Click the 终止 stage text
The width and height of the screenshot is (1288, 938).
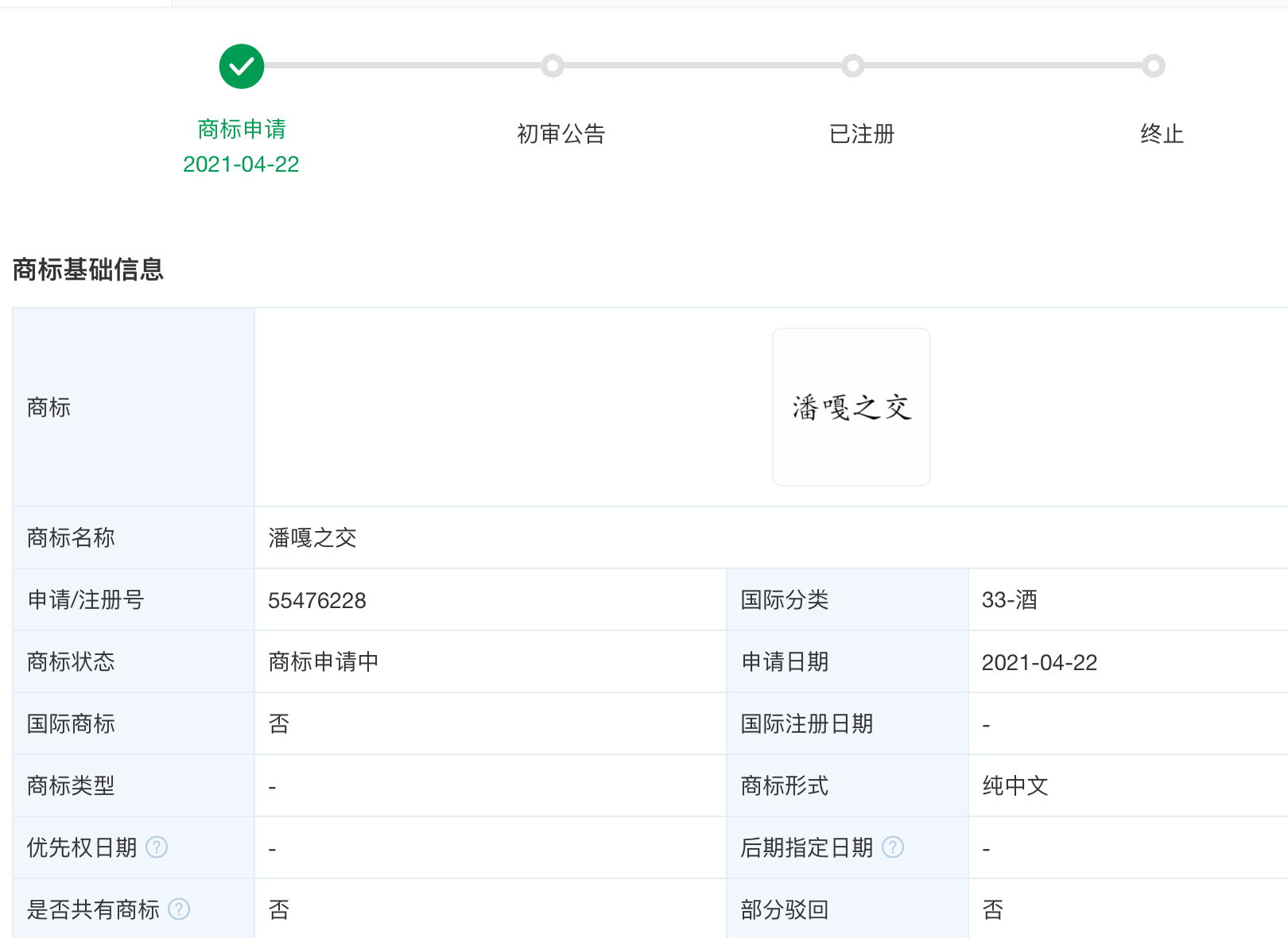(1161, 134)
